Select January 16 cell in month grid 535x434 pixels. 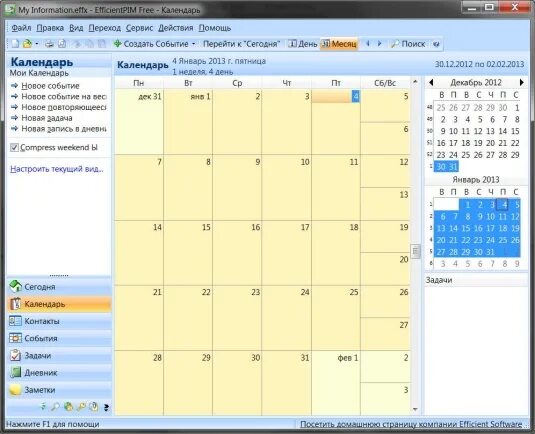pyautogui.click(x=237, y=253)
